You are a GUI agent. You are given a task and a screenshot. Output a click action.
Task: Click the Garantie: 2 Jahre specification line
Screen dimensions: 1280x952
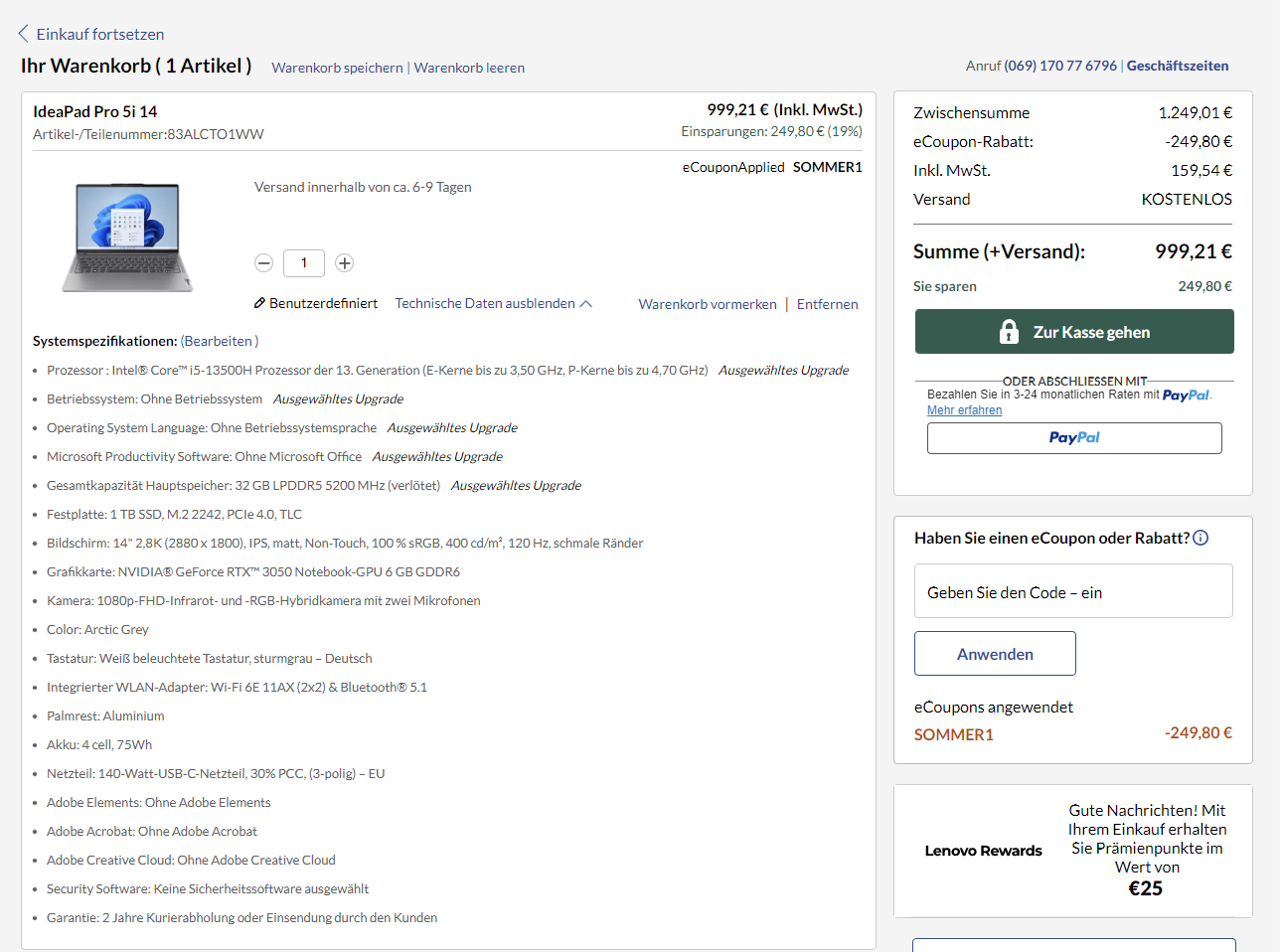[241, 918]
